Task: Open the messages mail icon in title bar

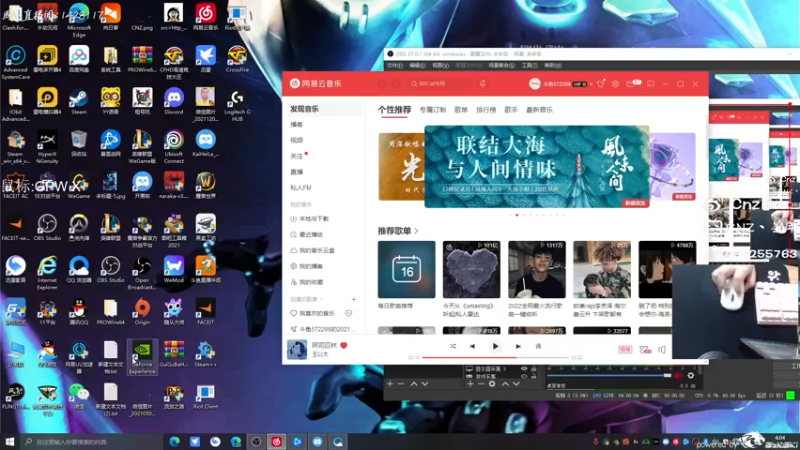Action: click(x=631, y=84)
